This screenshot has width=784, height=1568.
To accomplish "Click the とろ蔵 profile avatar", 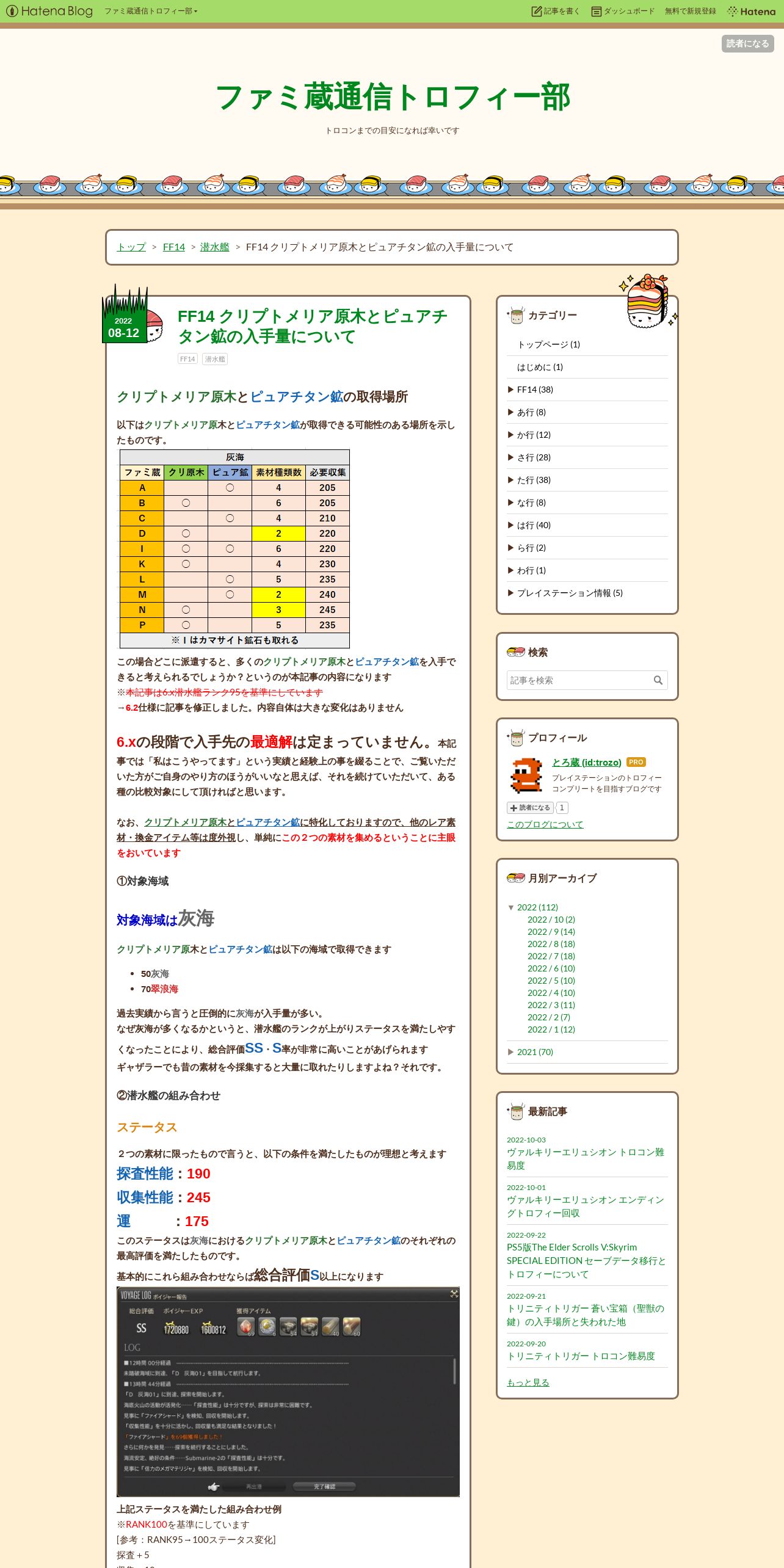I will click(x=526, y=774).
